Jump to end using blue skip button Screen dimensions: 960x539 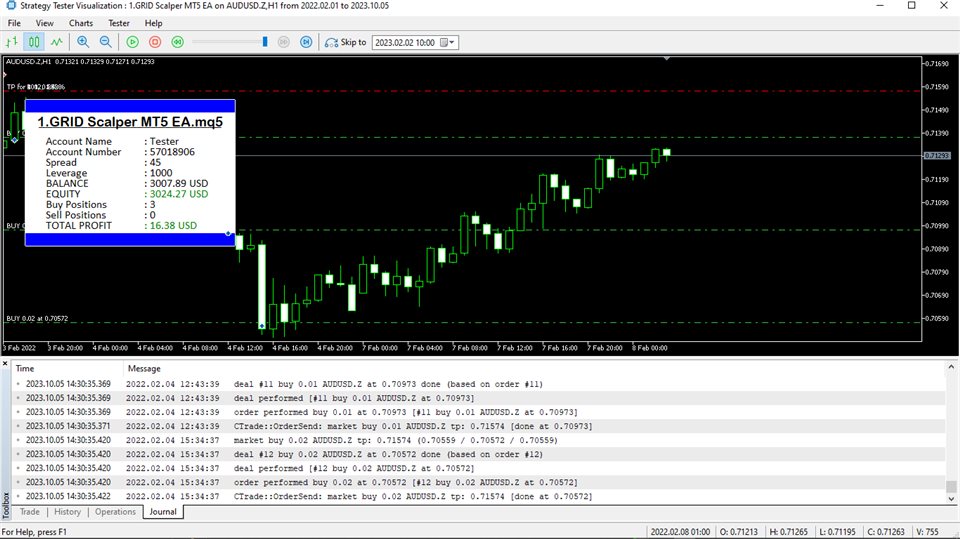point(306,42)
